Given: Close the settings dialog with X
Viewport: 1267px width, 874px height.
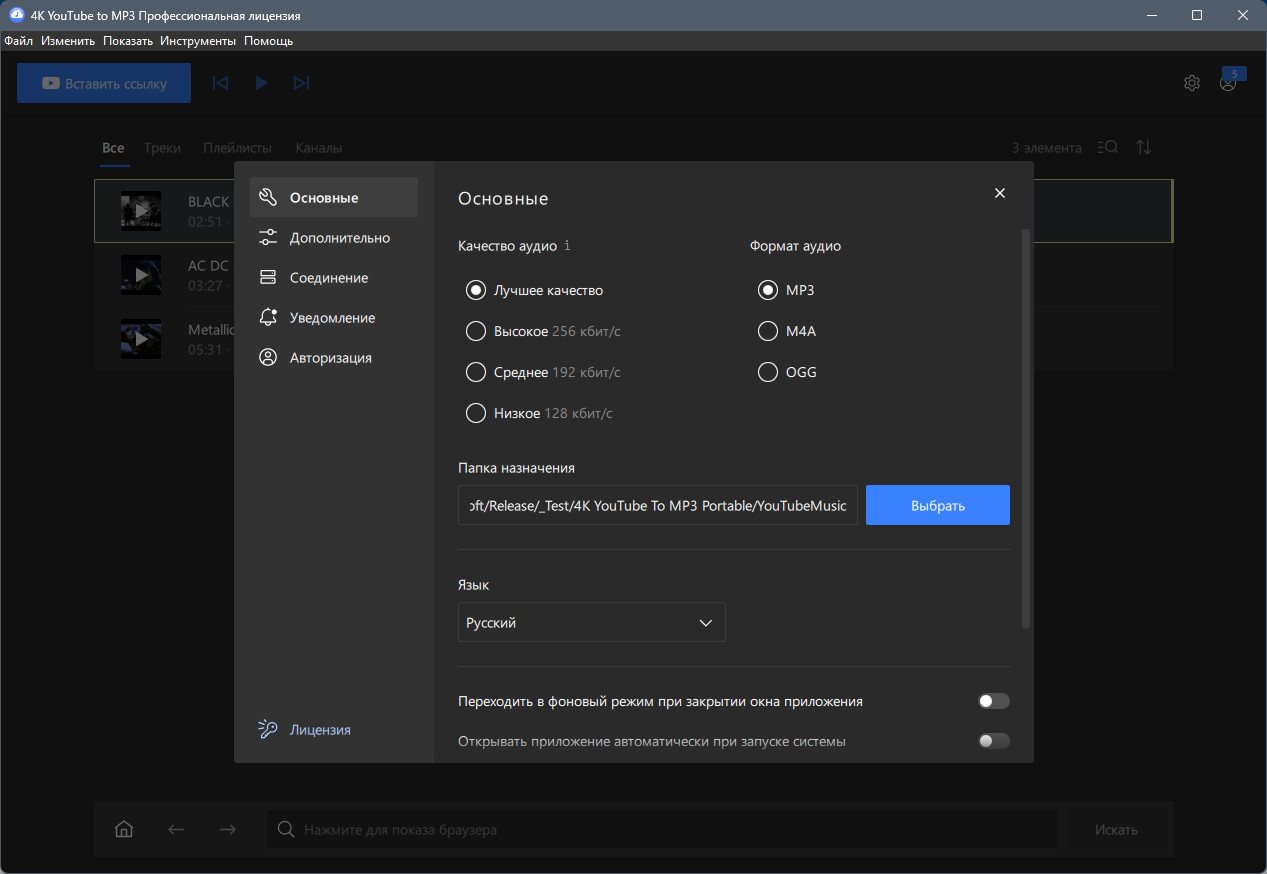Looking at the screenshot, I should pos(1000,193).
